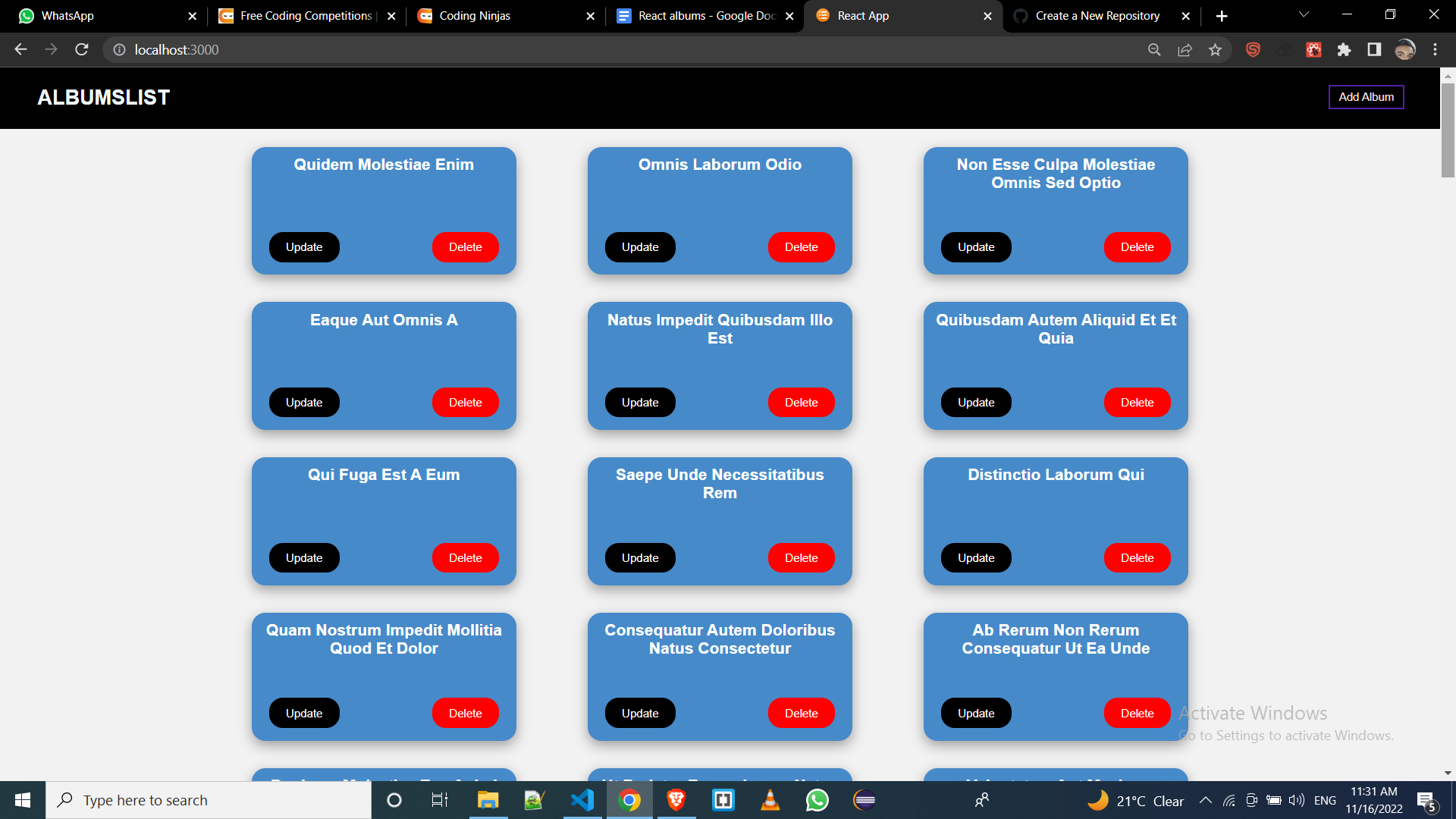Open a new browser tab

point(1222,16)
